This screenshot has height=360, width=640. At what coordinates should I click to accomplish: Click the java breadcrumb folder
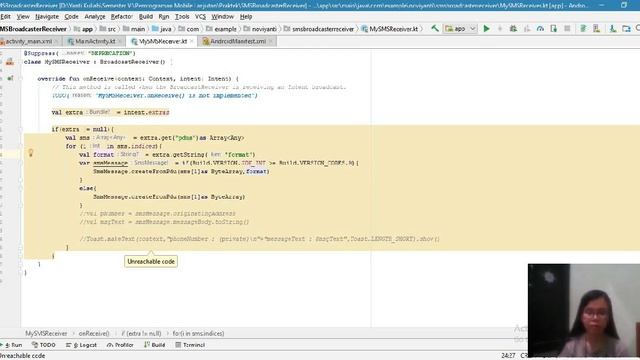pyautogui.click(x=162, y=29)
